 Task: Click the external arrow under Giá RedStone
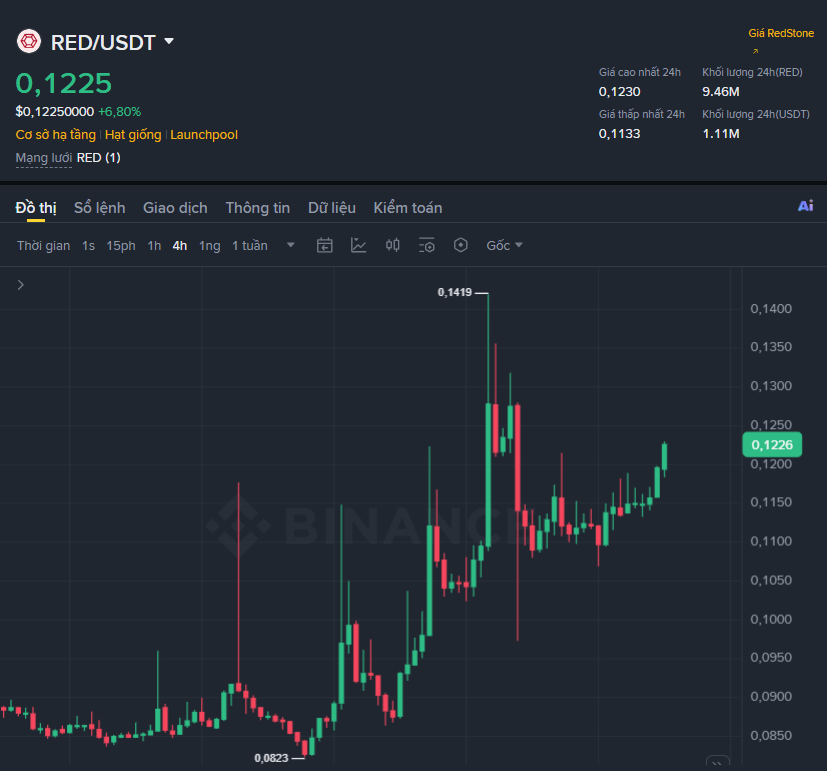pyautogui.click(x=755, y=51)
